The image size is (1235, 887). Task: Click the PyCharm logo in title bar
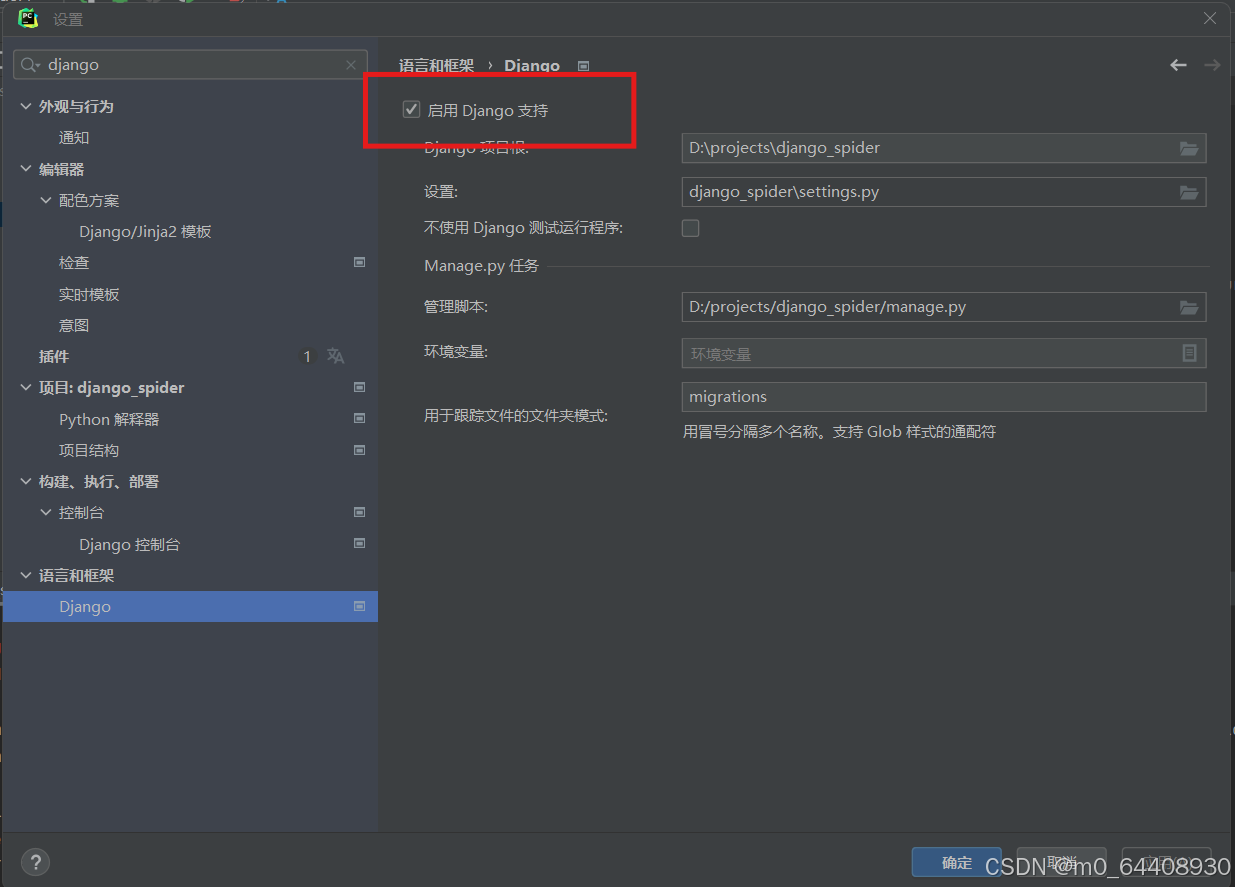(28, 18)
